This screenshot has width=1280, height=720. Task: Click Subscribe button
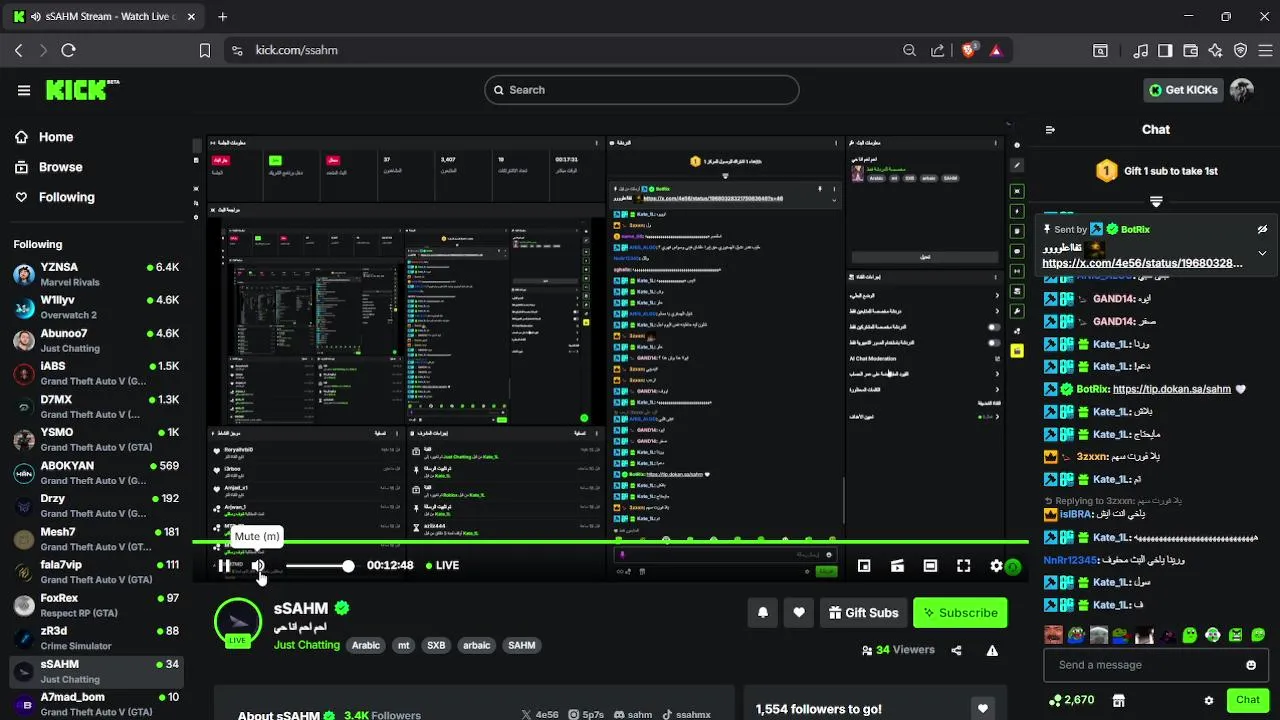pyautogui.click(x=960, y=613)
